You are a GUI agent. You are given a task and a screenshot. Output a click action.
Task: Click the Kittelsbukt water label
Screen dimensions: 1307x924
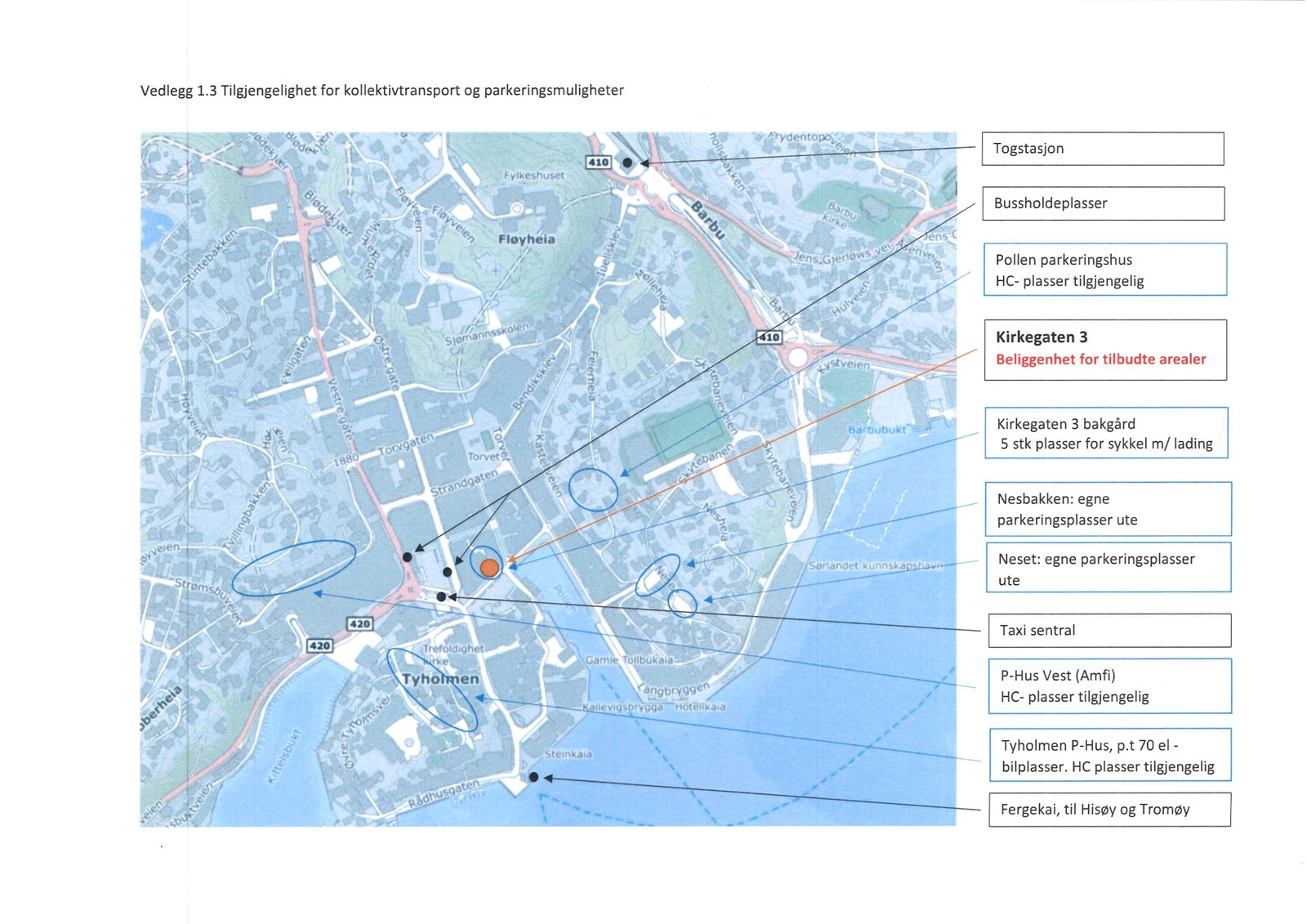(x=285, y=757)
